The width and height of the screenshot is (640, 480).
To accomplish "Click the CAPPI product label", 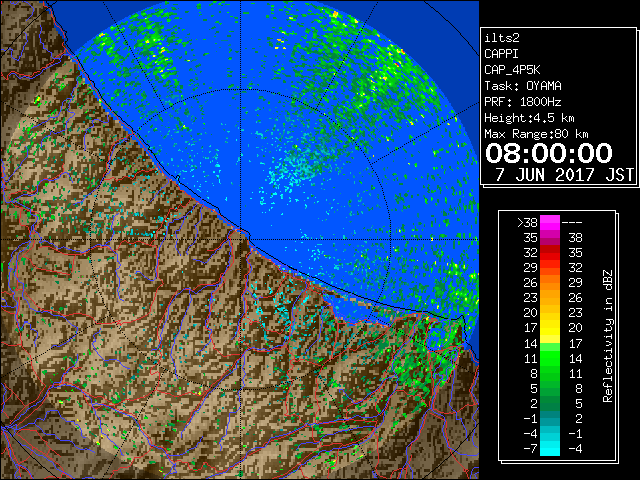I will (x=501, y=54).
